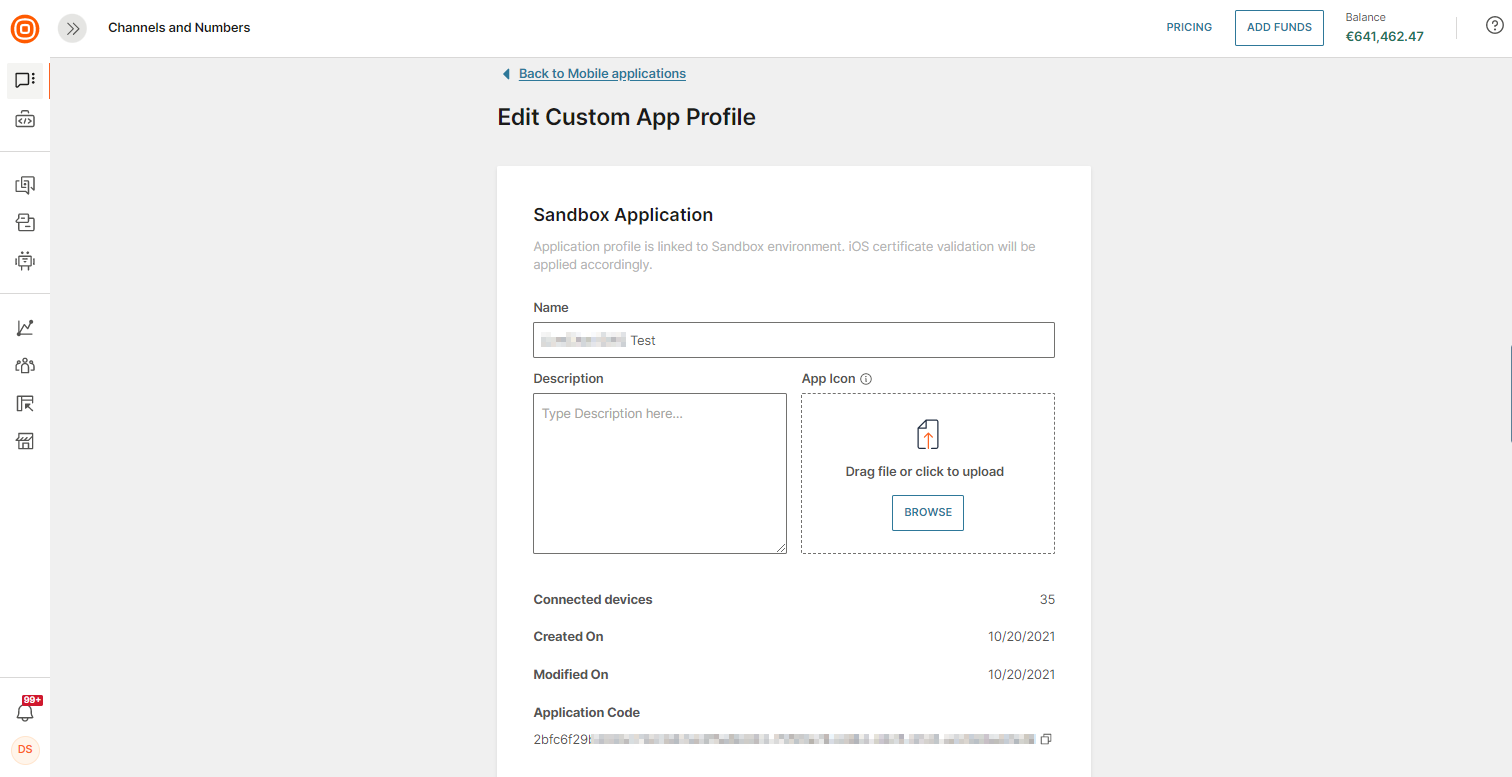
Task: Copy the application code
Action: pyautogui.click(x=1046, y=739)
